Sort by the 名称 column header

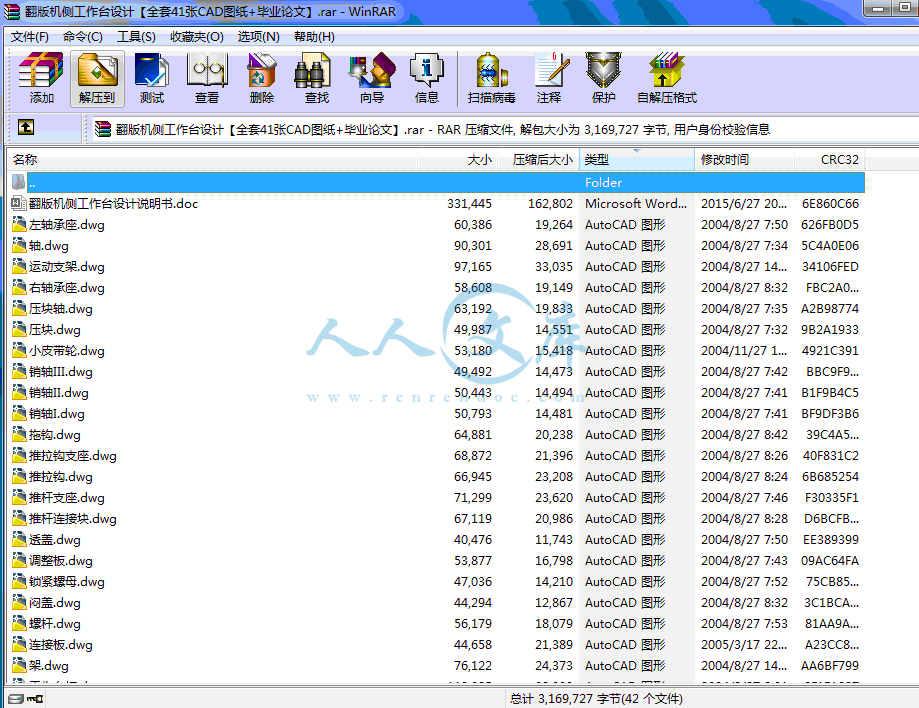point(212,159)
